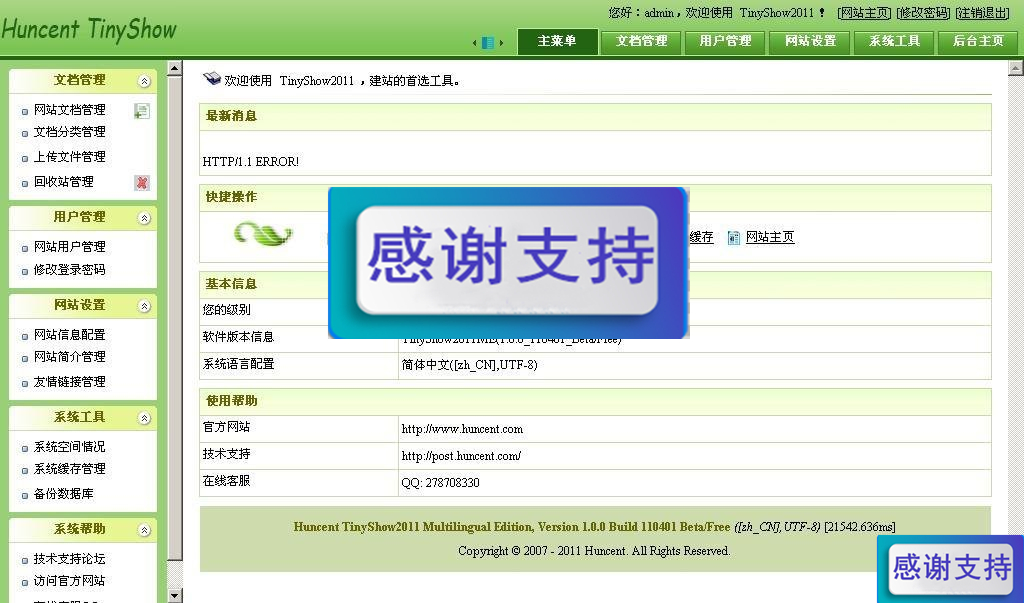
Task: Click the QQ: 278708330 contact value
Action: (x=440, y=483)
